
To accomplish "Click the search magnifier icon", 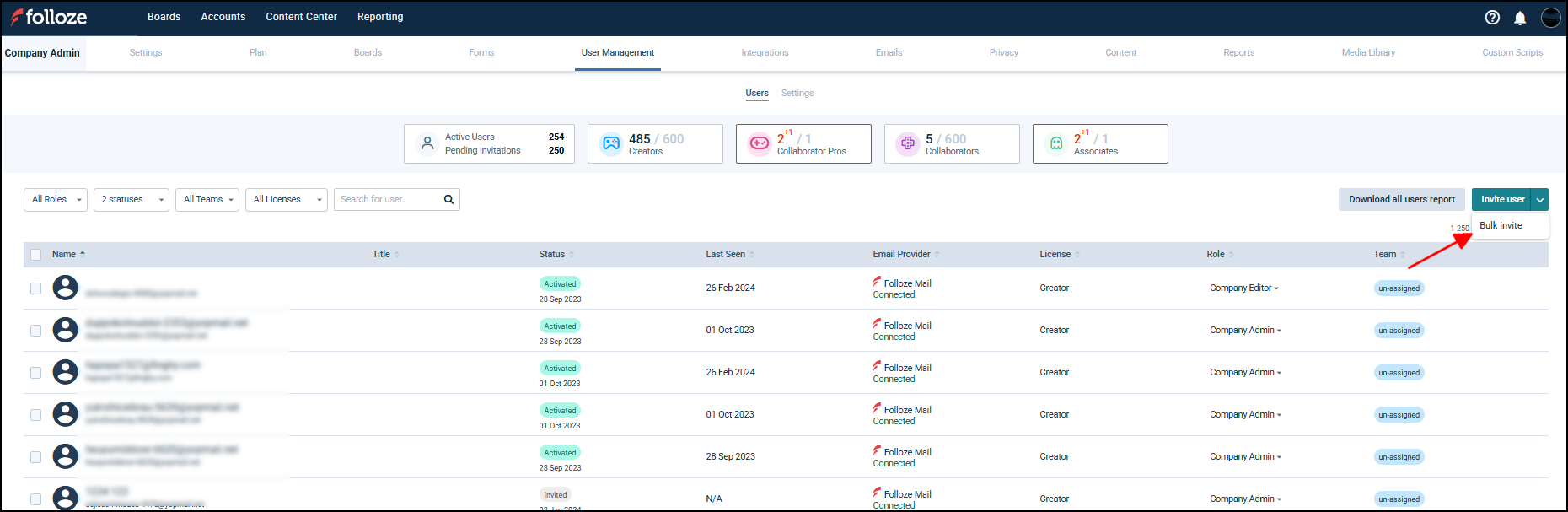I will (448, 200).
